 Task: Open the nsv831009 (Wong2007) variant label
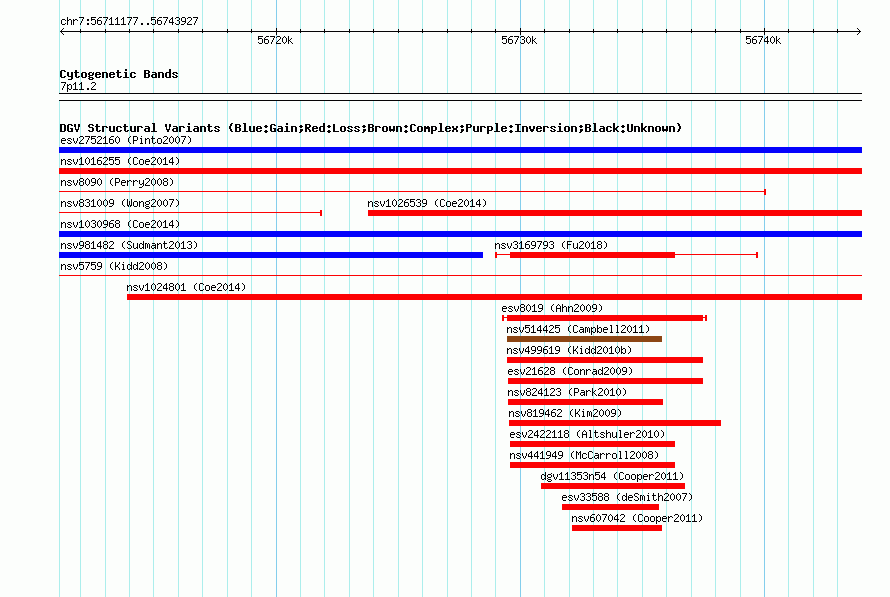pos(120,203)
